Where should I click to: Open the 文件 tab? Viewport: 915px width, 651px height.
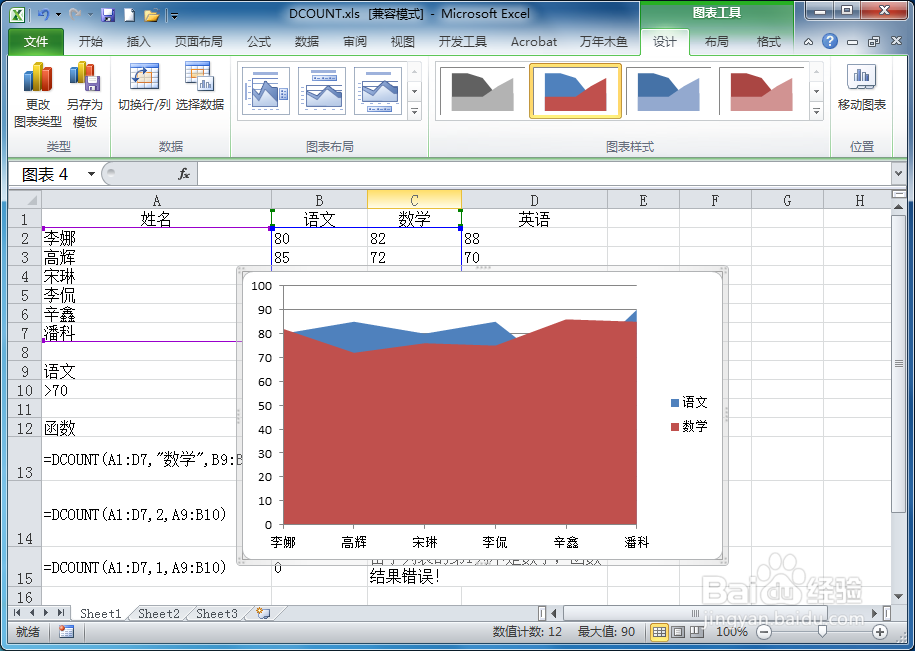36,41
